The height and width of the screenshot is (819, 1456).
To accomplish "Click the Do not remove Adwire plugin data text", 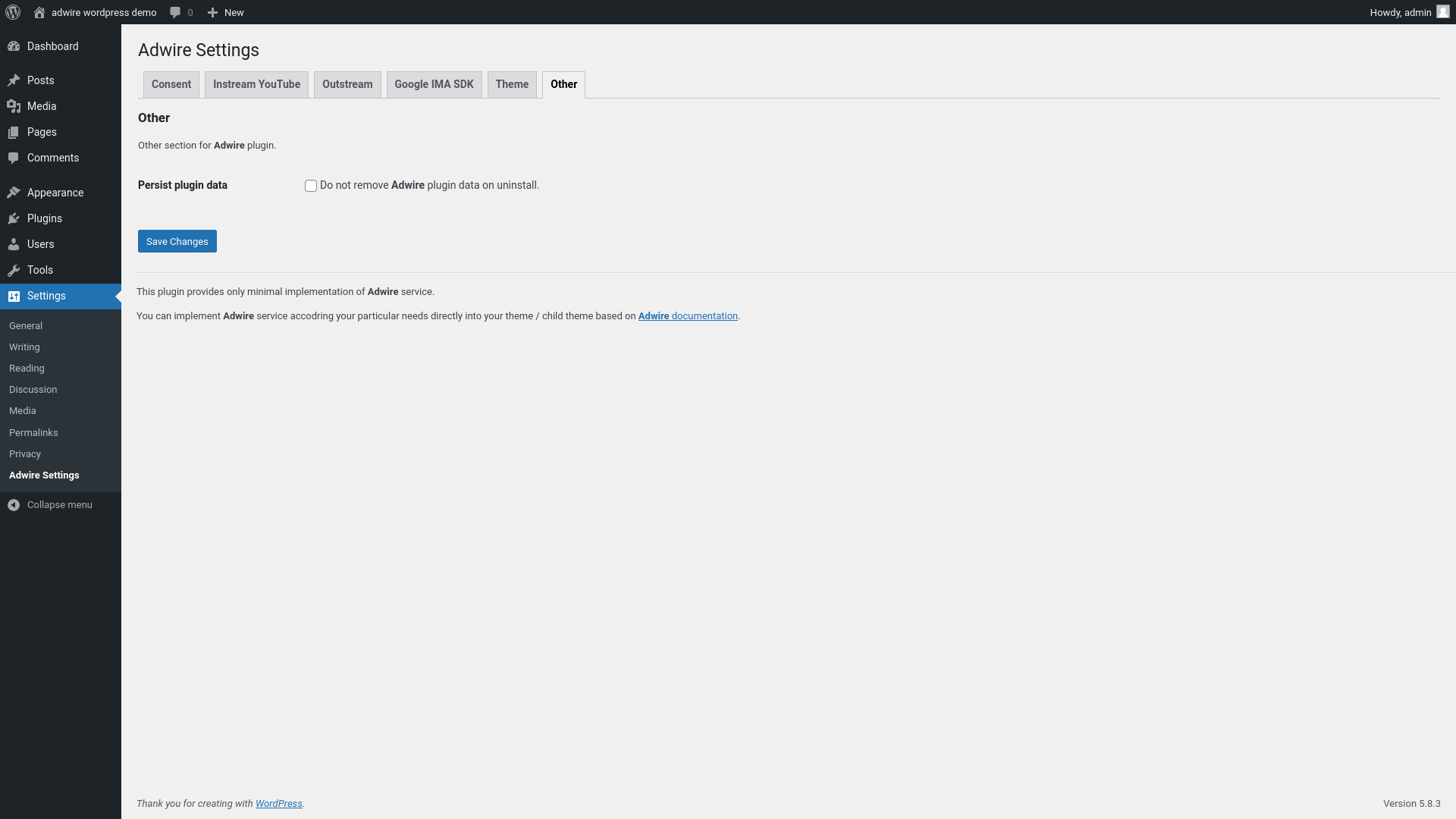I will [x=429, y=185].
